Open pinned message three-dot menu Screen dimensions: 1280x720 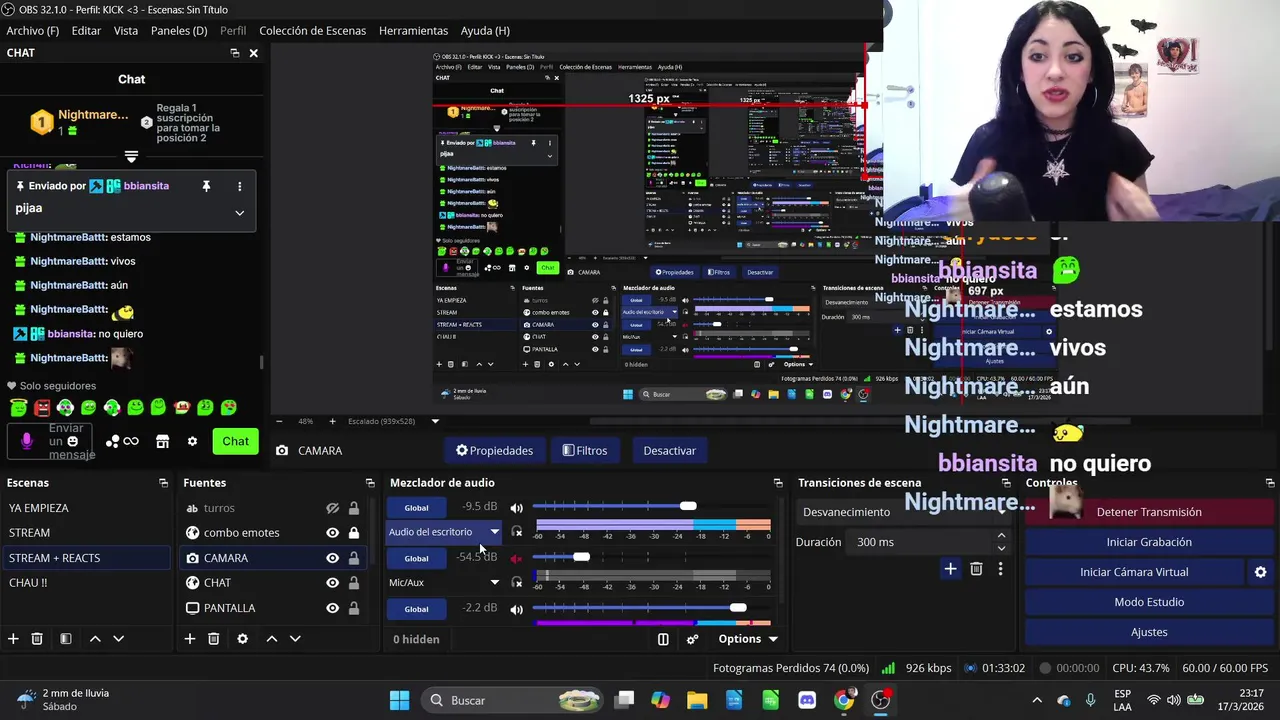point(239,186)
